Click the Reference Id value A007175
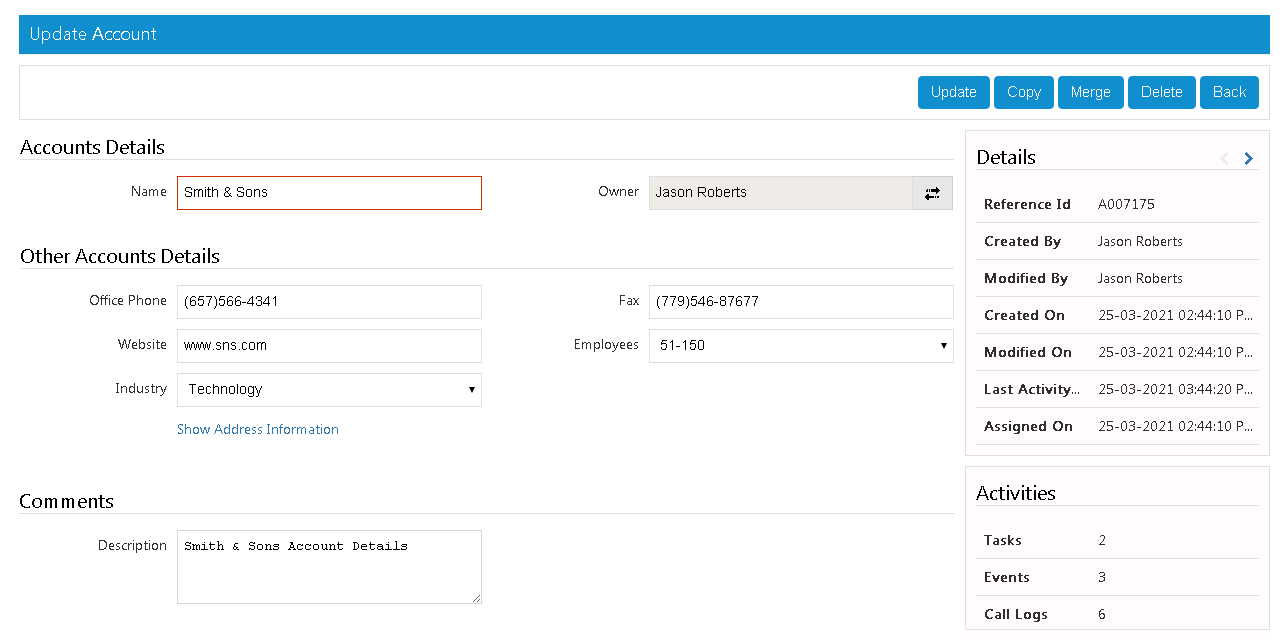 click(1125, 204)
